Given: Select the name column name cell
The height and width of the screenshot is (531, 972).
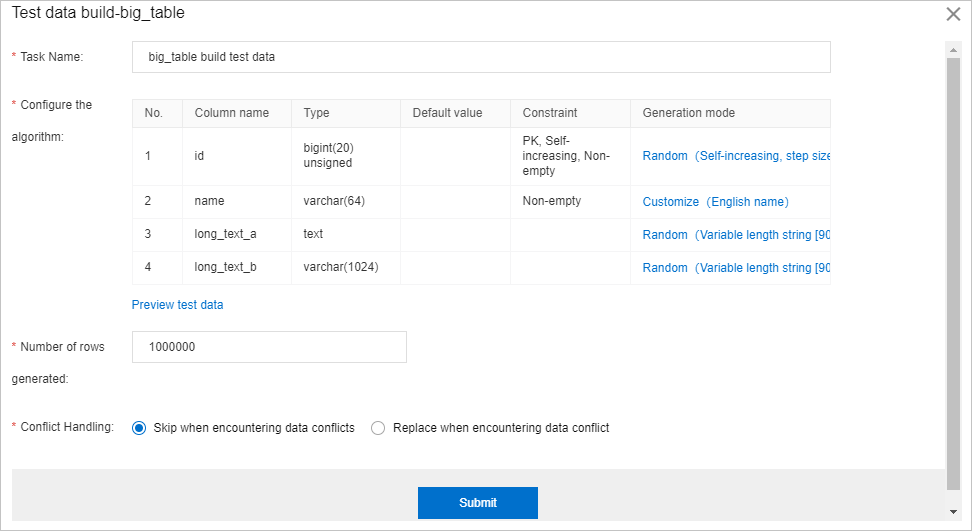Looking at the screenshot, I should tap(237, 201).
